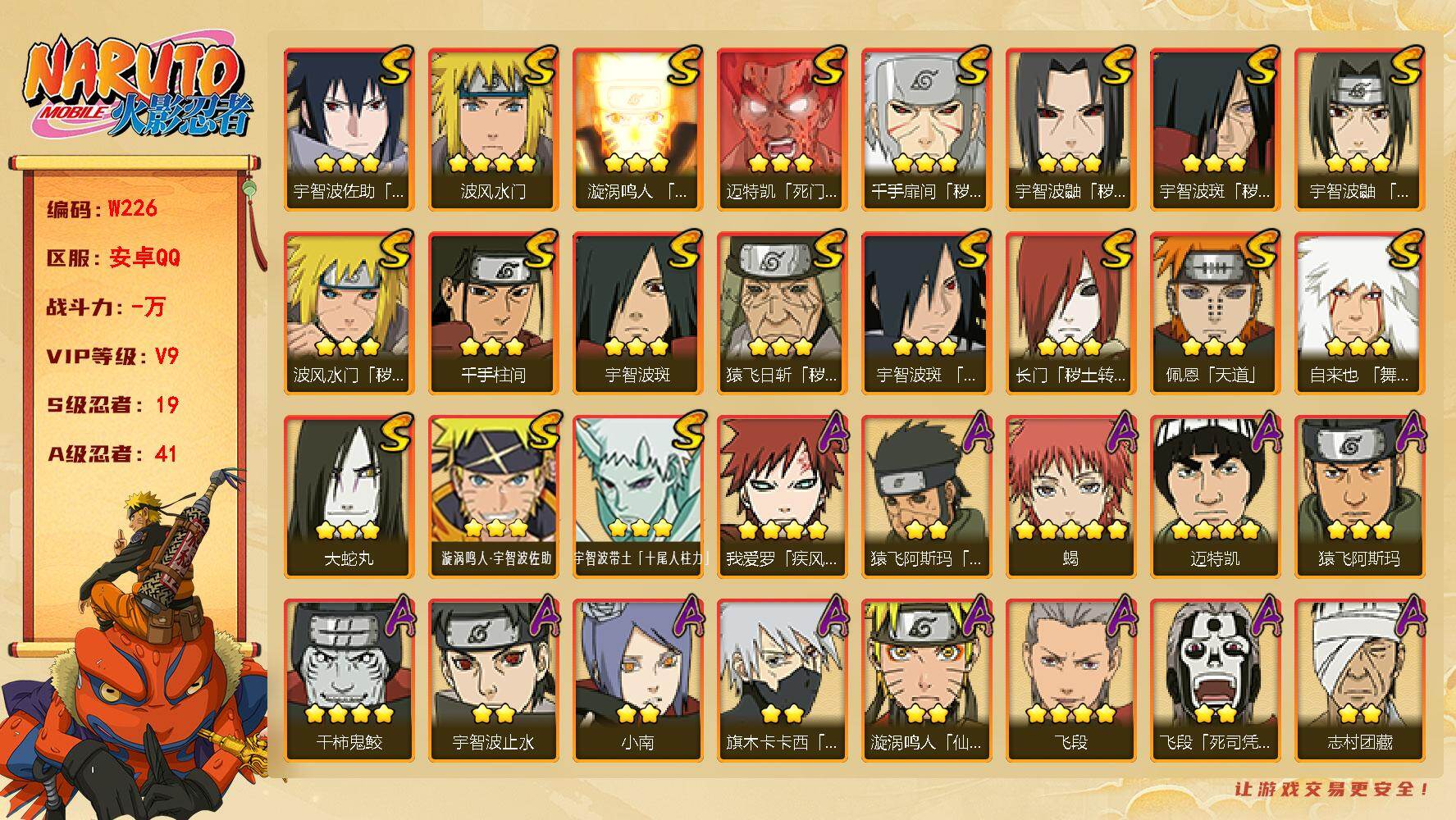Click the A级忍者 41 count
Image resolution: width=1456 pixels, height=820 pixels.
[x=112, y=453]
